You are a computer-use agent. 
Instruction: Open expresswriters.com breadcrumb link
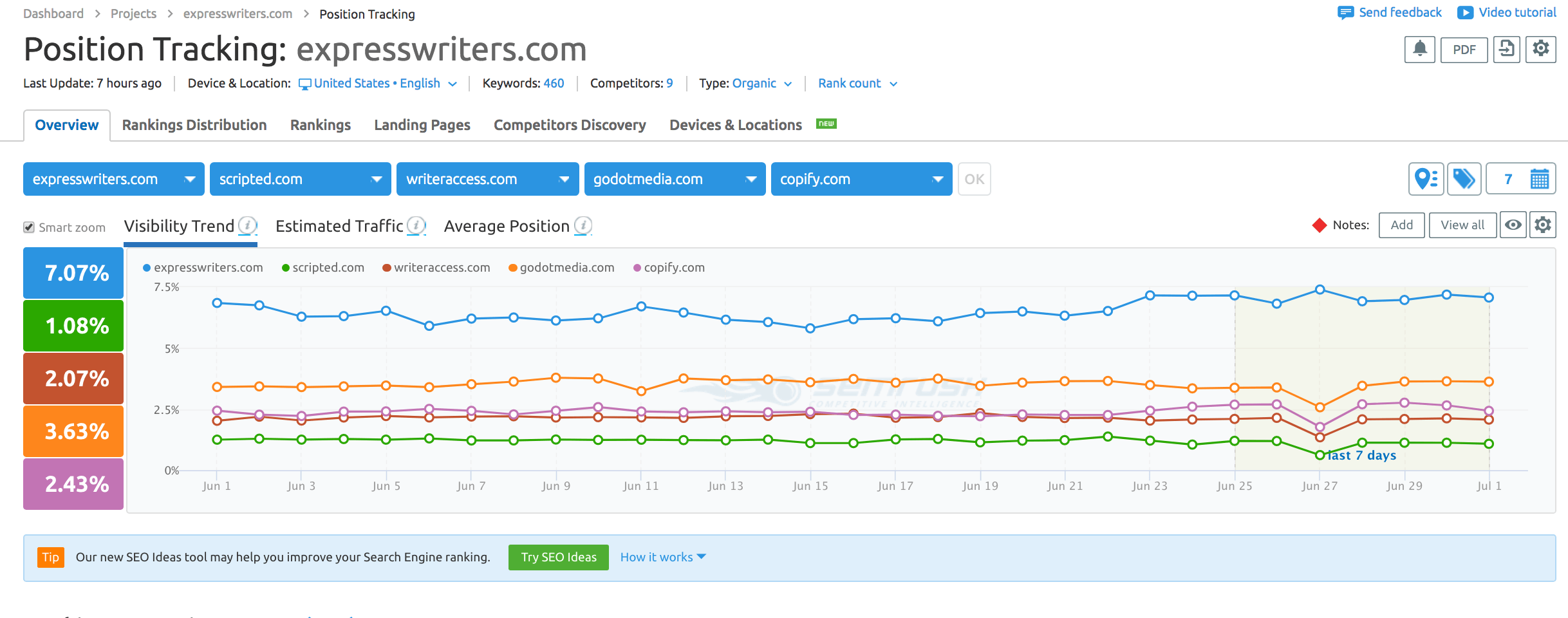pyautogui.click(x=238, y=14)
